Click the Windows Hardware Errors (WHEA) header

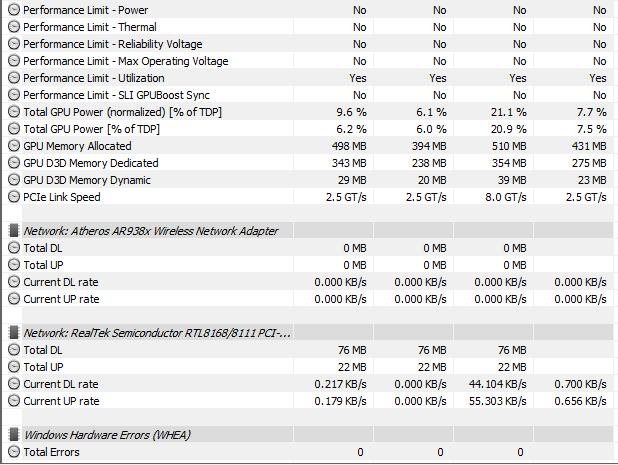click(107, 435)
